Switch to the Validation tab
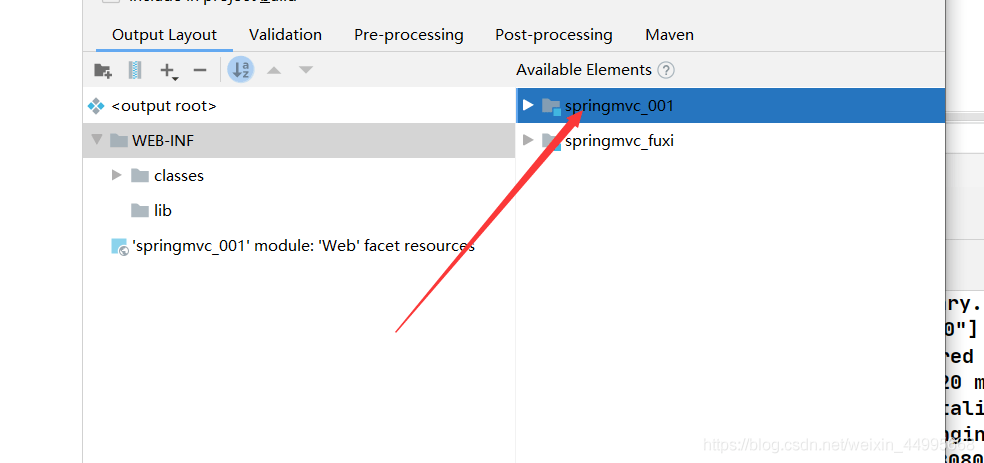 point(285,35)
